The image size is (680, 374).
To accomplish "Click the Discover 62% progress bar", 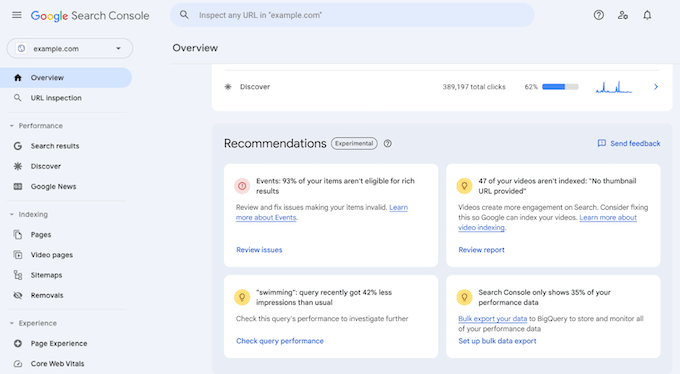I will pos(560,87).
